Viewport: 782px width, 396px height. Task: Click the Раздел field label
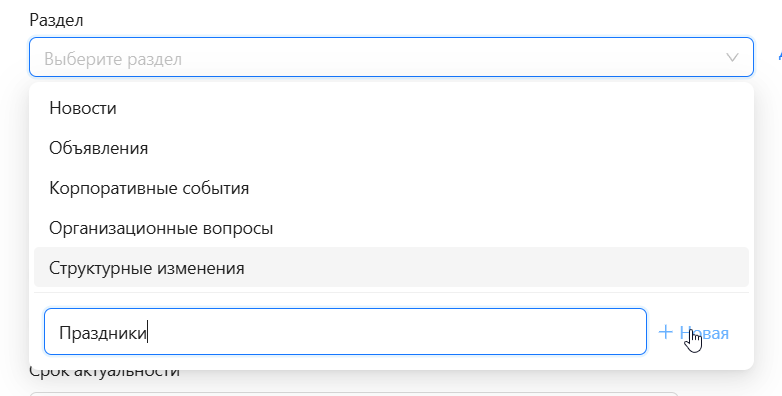[56, 20]
